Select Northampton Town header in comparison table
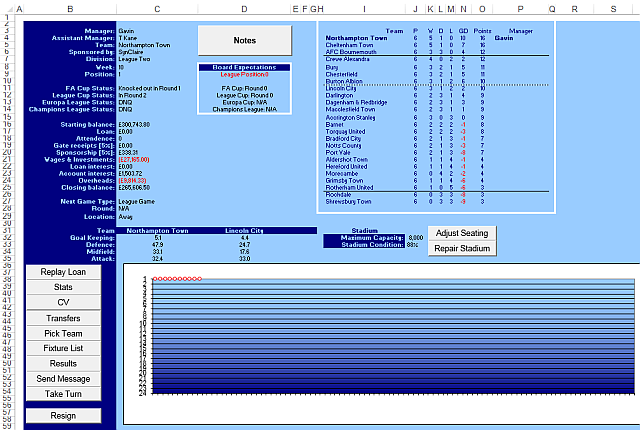 [x=157, y=231]
